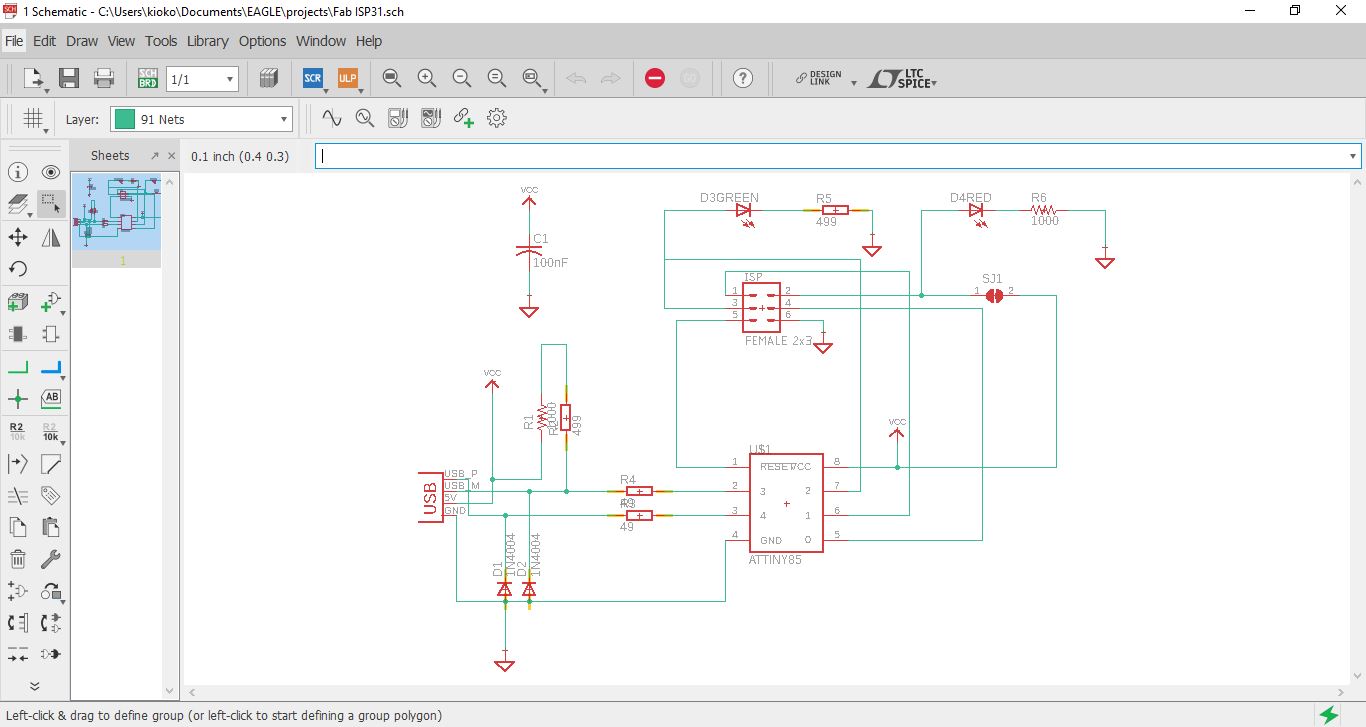Viewport: 1366px width, 727px height.
Task: Click the simulation waveform icon
Action: (332, 118)
